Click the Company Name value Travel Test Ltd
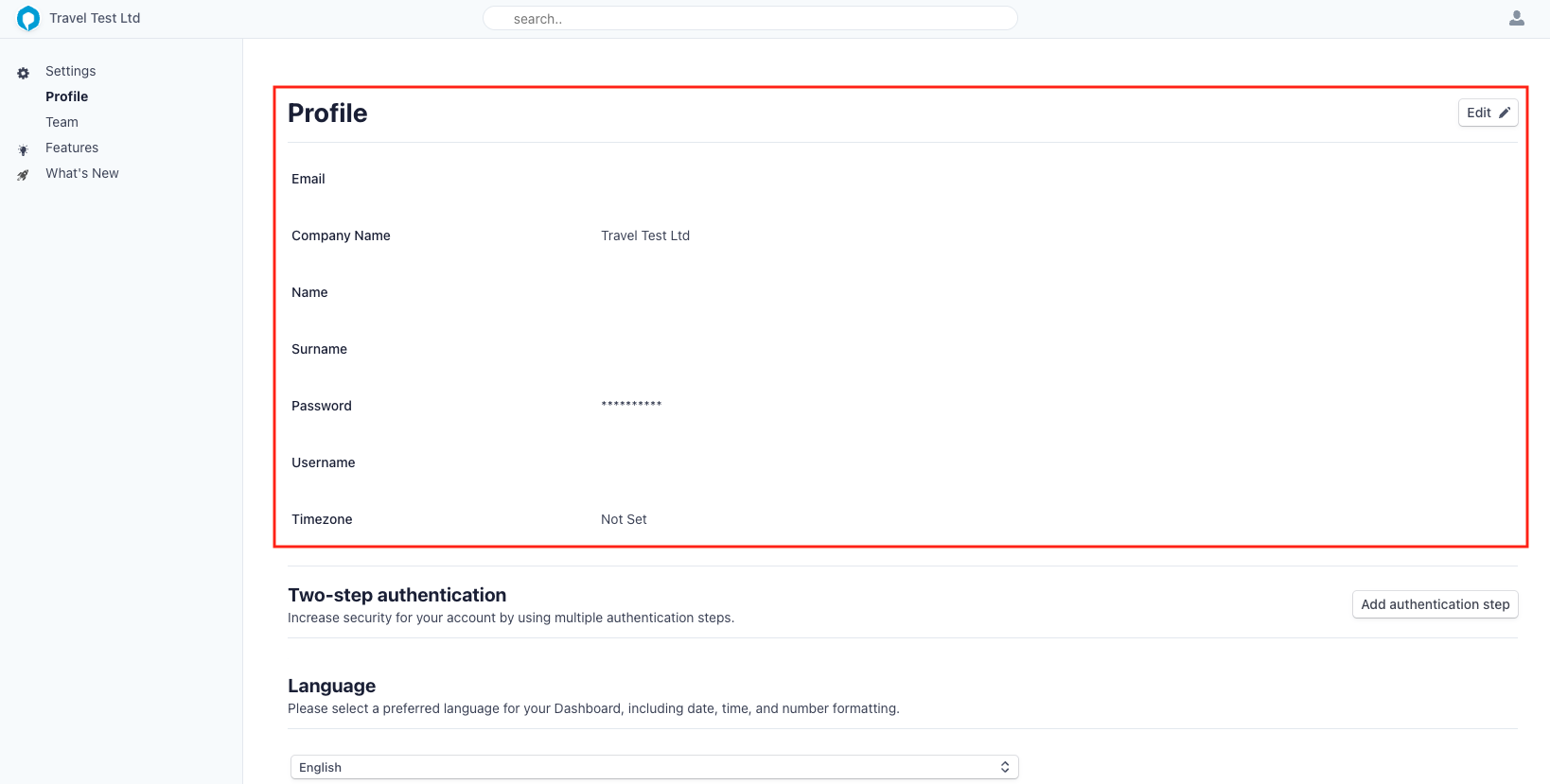 [x=645, y=235]
